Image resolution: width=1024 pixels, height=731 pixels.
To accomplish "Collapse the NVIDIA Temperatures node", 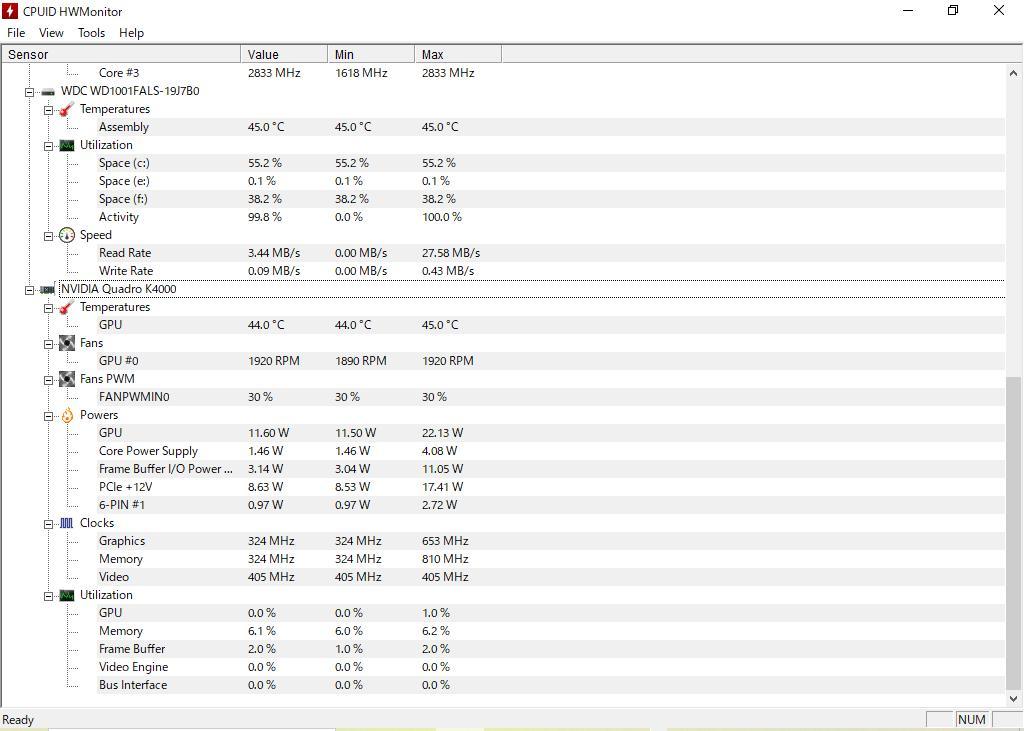I will [48, 308].
